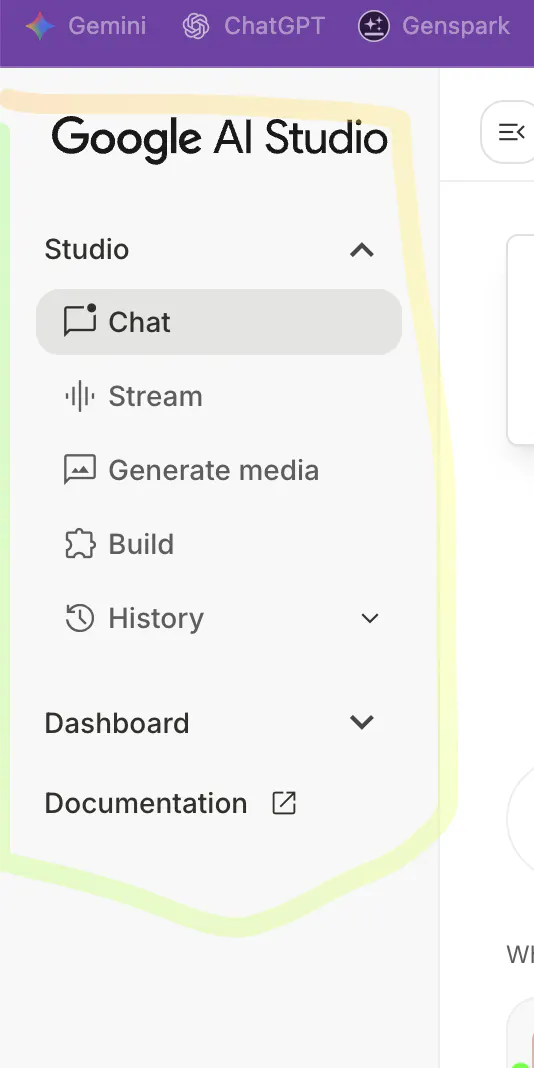Click the Chat speech bubble icon
The image size is (534, 1068).
pyautogui.click(x=80, y=320)
